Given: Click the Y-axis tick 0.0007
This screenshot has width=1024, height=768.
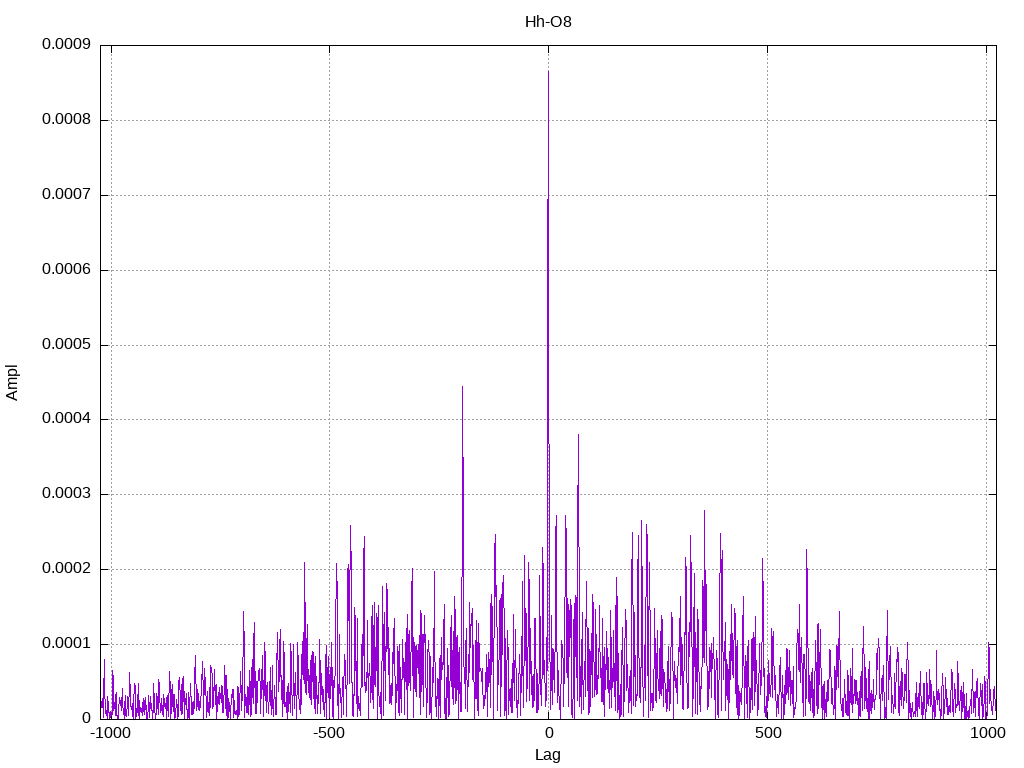Looking at the screenshot, I should [67, 195].
